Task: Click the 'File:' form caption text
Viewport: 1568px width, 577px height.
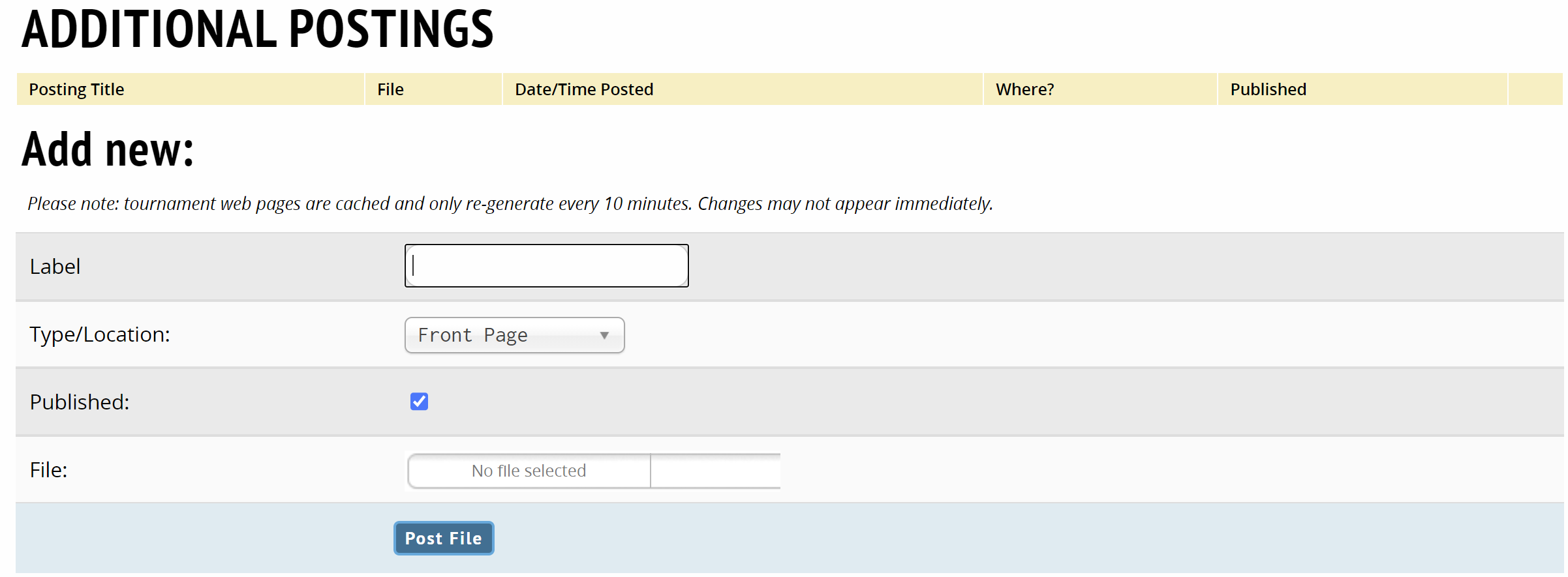Action: pyautogui.click(x=49, y=470)
